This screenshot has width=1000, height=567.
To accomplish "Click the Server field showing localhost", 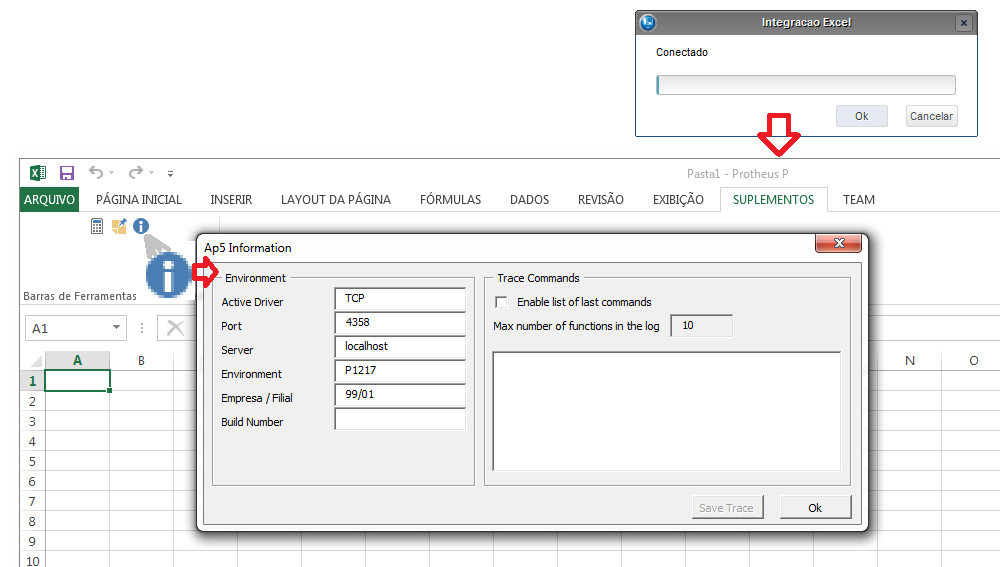I will (x=401, y=346).
